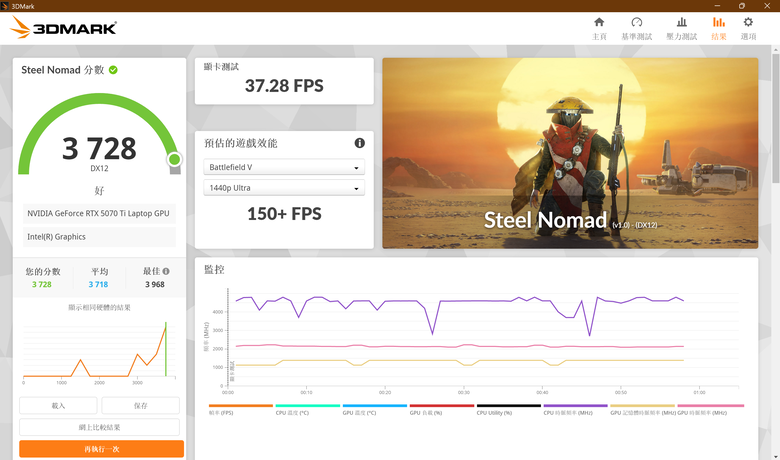This screenshot has width=780, height=460.
Task: Select the Results (結果) tab
Action: 718,28
